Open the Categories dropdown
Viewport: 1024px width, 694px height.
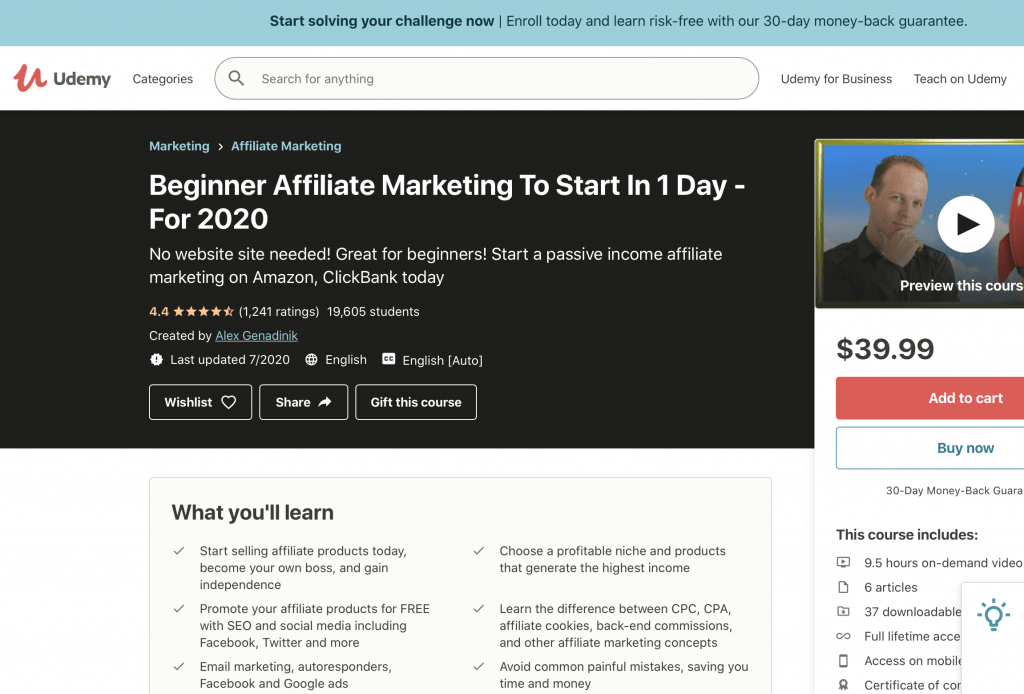(x=162, y=78)
